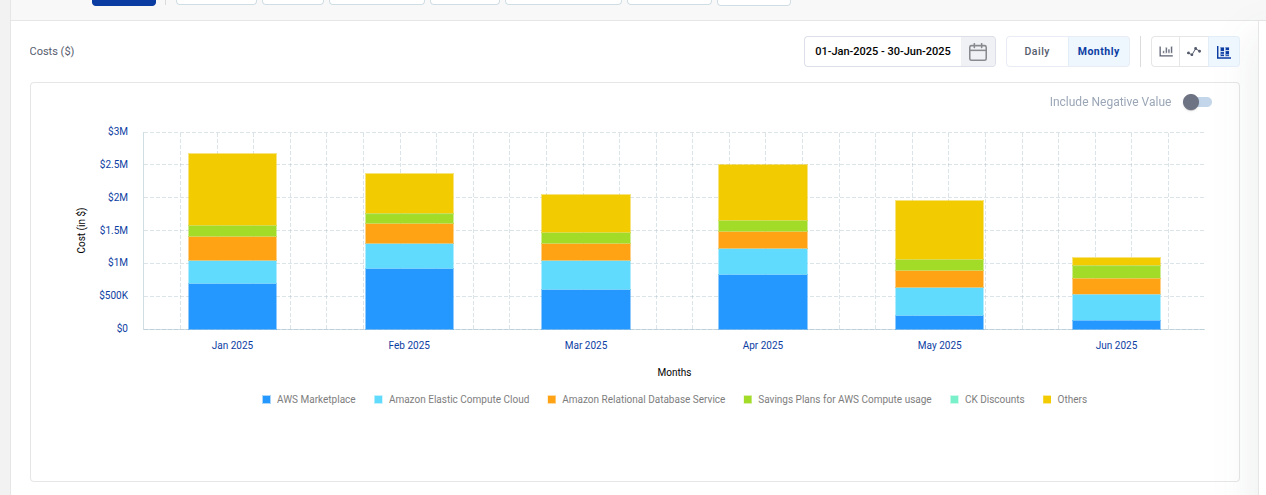Click the Jan 2025 Others bar segment
The image size is (1266, 495).
click(x=232, y=189)
